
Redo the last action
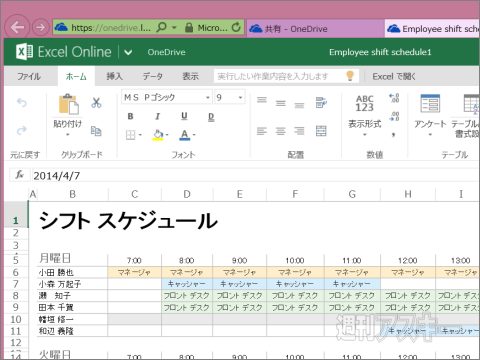(22, 130)
